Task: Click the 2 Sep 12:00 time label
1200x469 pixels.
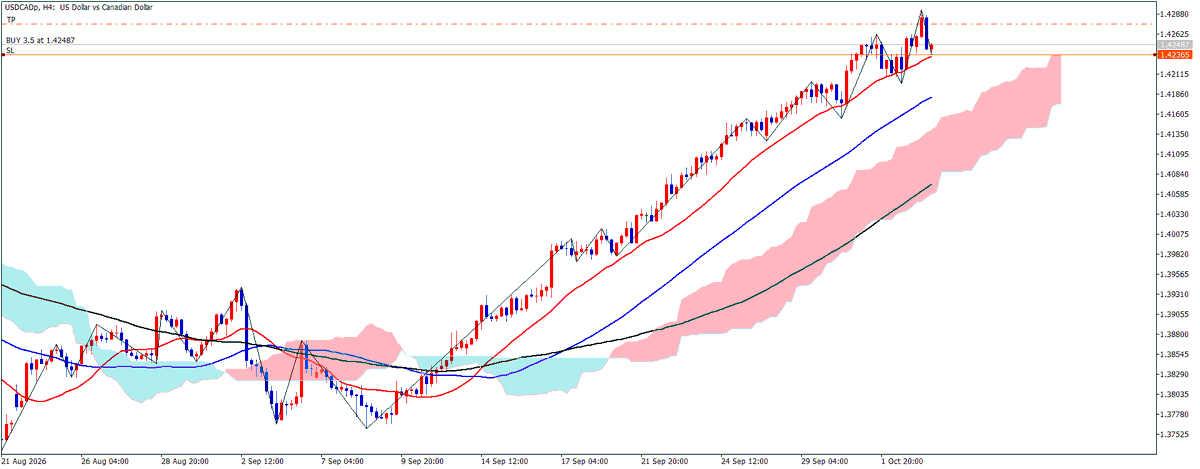Action: (x=263, y=462)
